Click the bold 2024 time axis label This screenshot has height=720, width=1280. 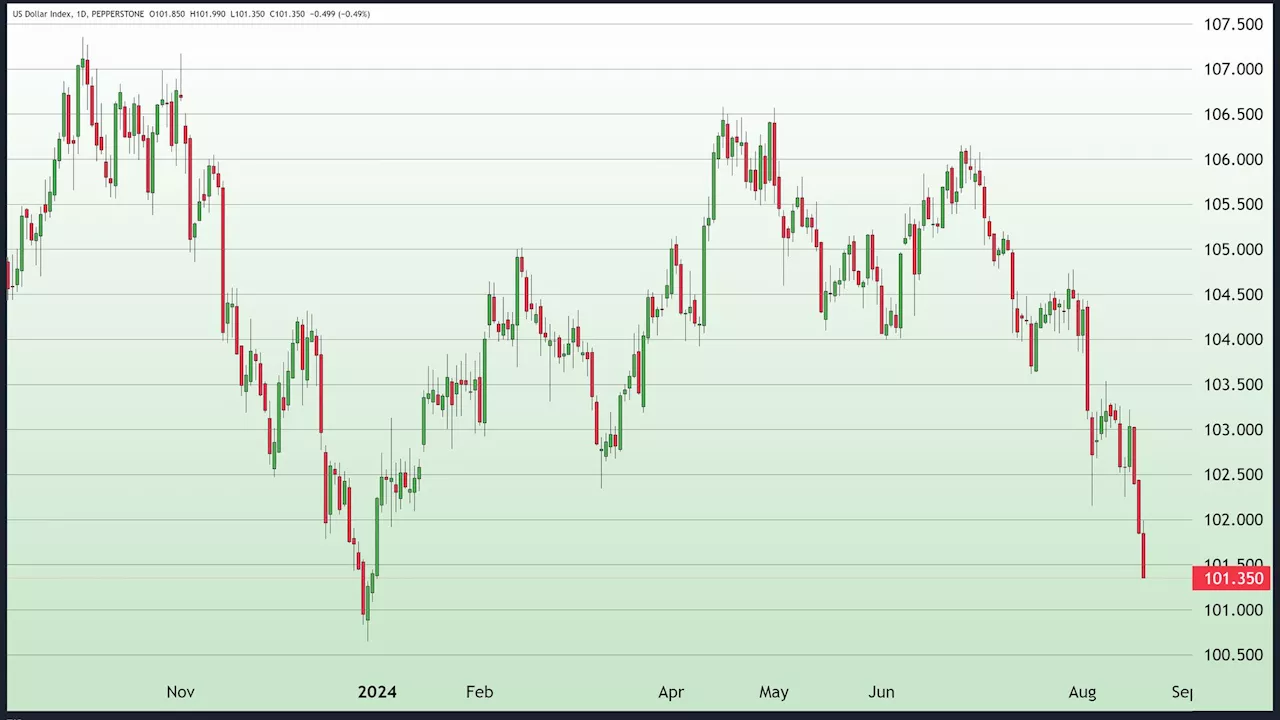tap(377, 691)
